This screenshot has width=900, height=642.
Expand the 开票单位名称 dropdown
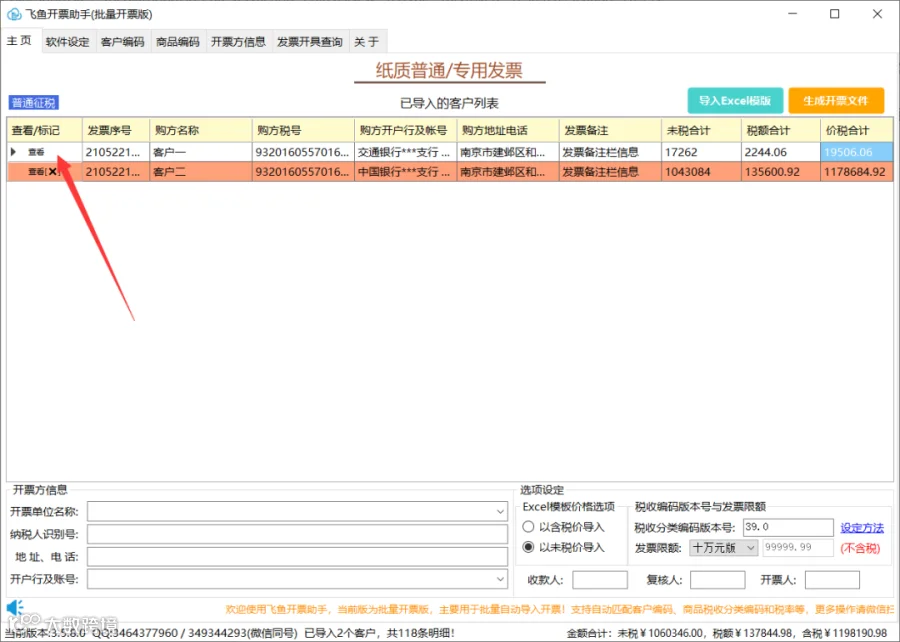point(500,511)
